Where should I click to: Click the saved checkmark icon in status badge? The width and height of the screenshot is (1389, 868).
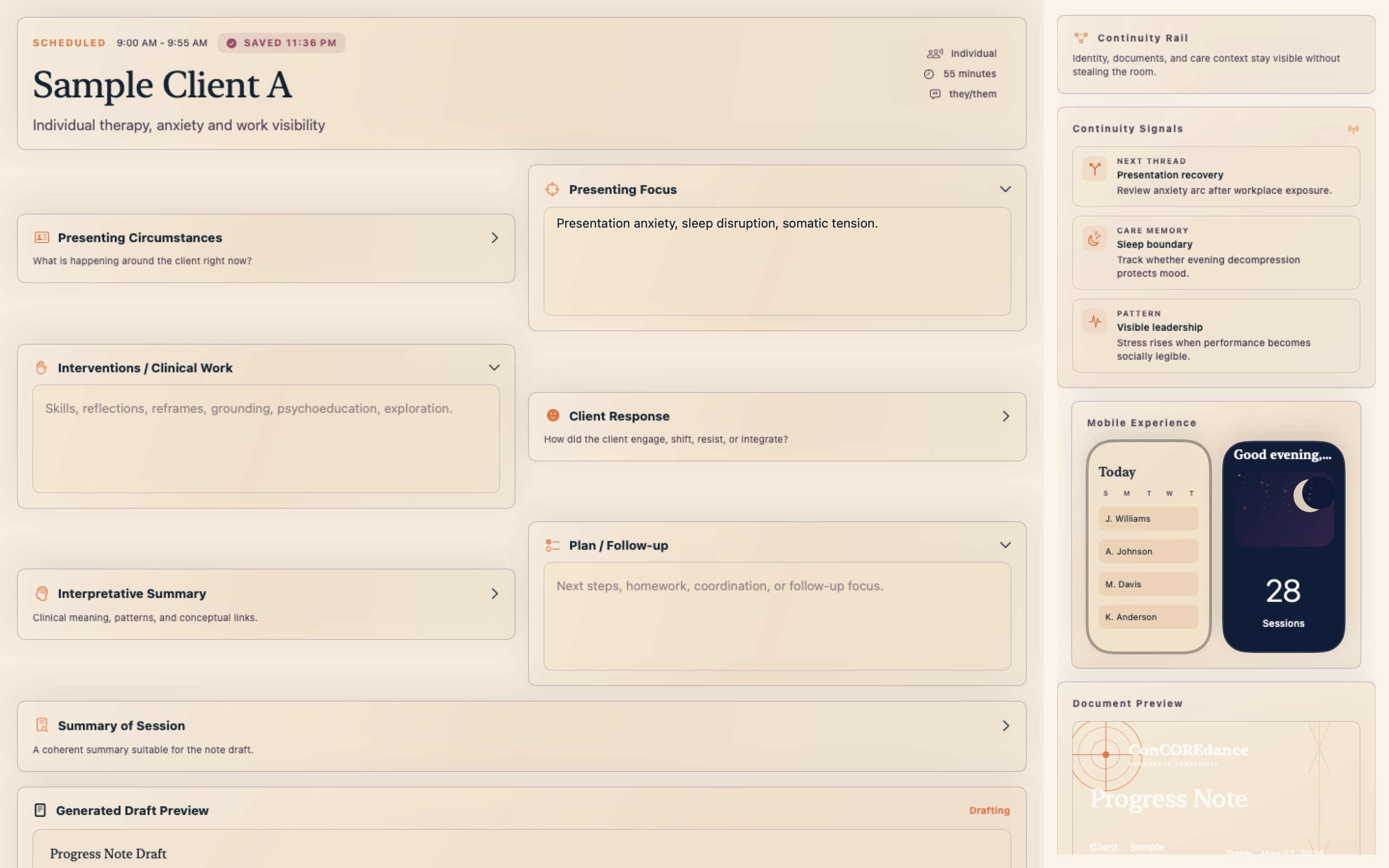[x=231, y=43]
